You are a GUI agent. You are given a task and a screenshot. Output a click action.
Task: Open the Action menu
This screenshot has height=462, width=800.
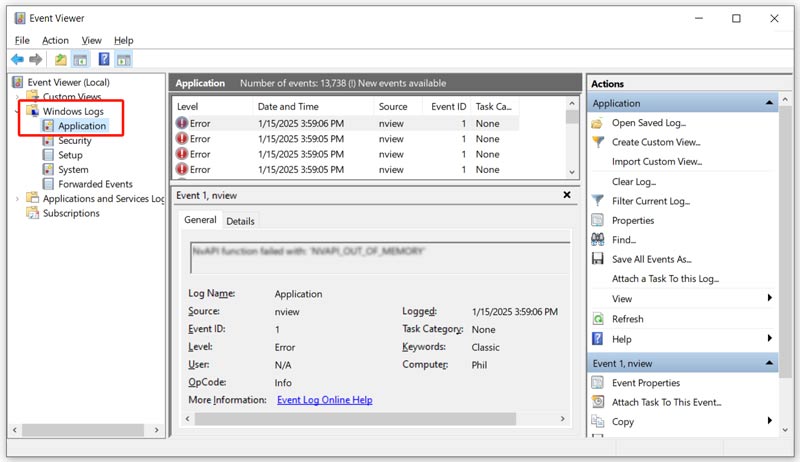(55, 40)
